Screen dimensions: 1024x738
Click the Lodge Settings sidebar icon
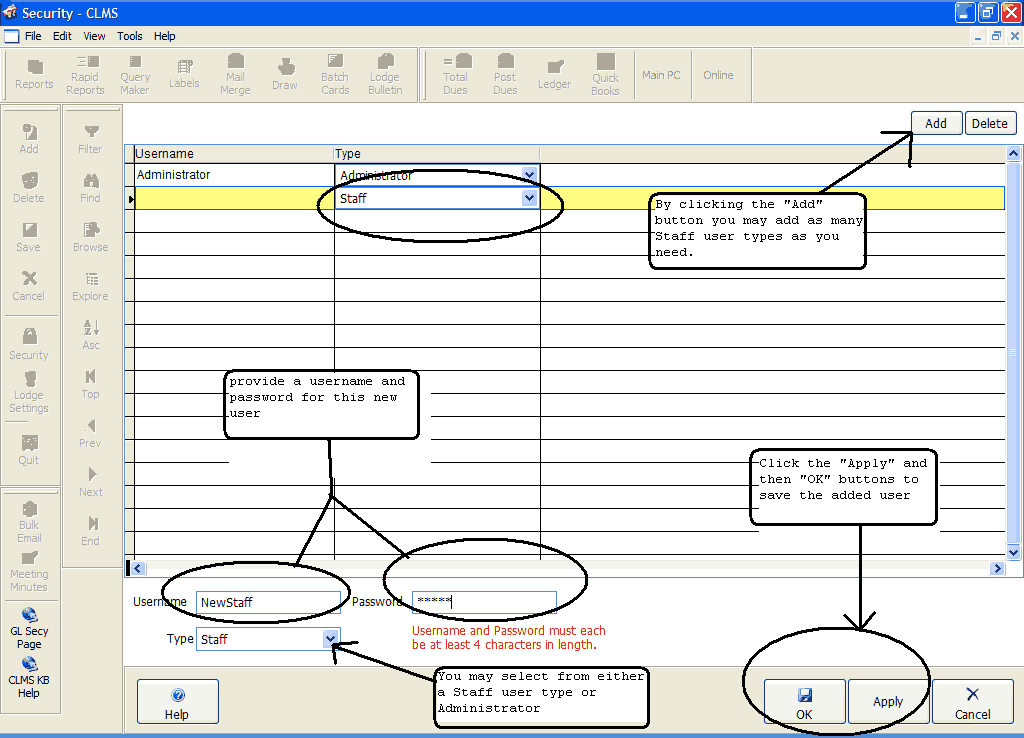click(29, 392)
